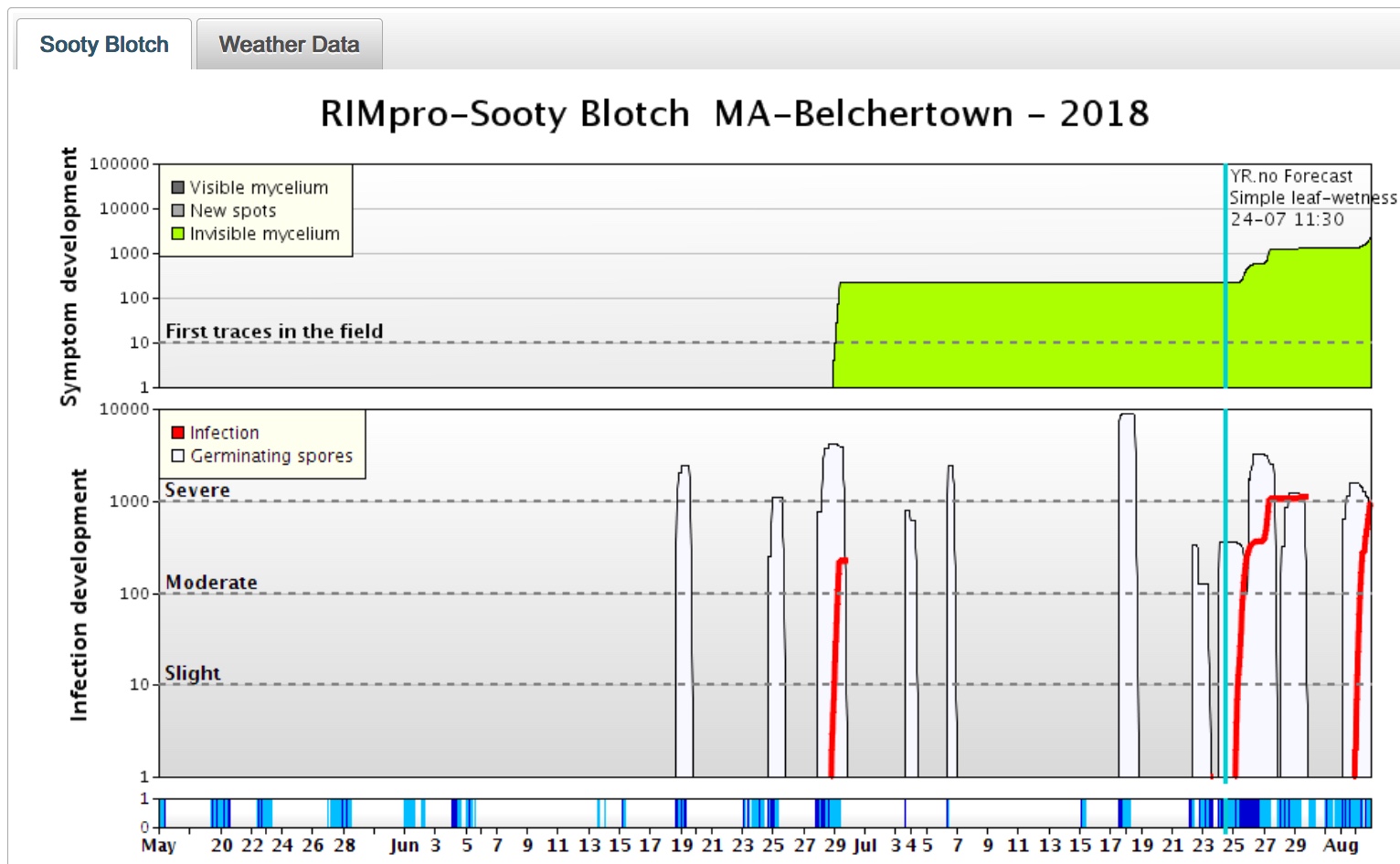The height and width of the screenshot is (864, 1400).
Task: Click the 'Simple leaf-wetness' annotation text
Action: [1313, 198]
